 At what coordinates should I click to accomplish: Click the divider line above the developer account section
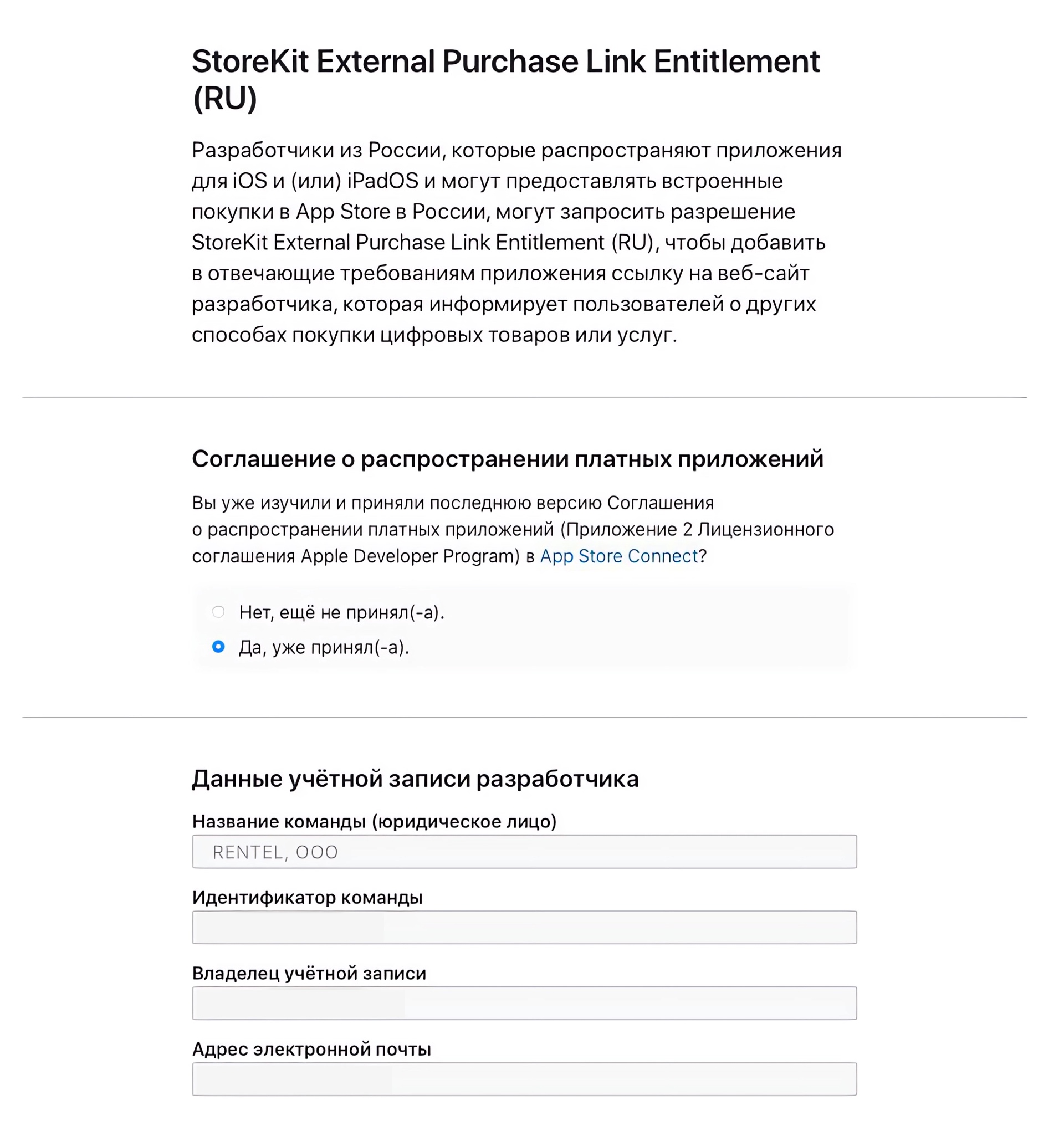point(524,717)
